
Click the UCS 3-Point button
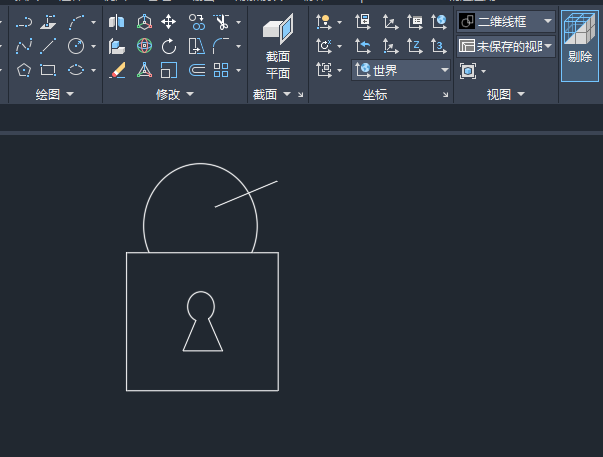pos(439,47)
